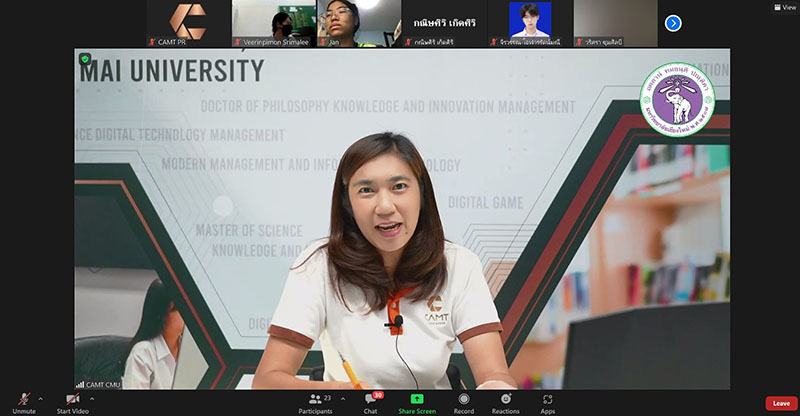Select Jan's video thumbnail
The height and width of the screenshot is (416, 800).
(x=359, y=23)
